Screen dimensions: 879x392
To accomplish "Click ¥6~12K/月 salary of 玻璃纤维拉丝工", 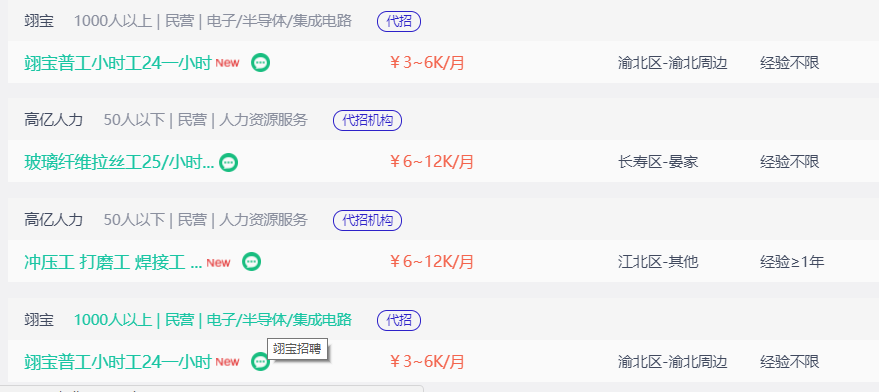I will click(x=432, y=162).
